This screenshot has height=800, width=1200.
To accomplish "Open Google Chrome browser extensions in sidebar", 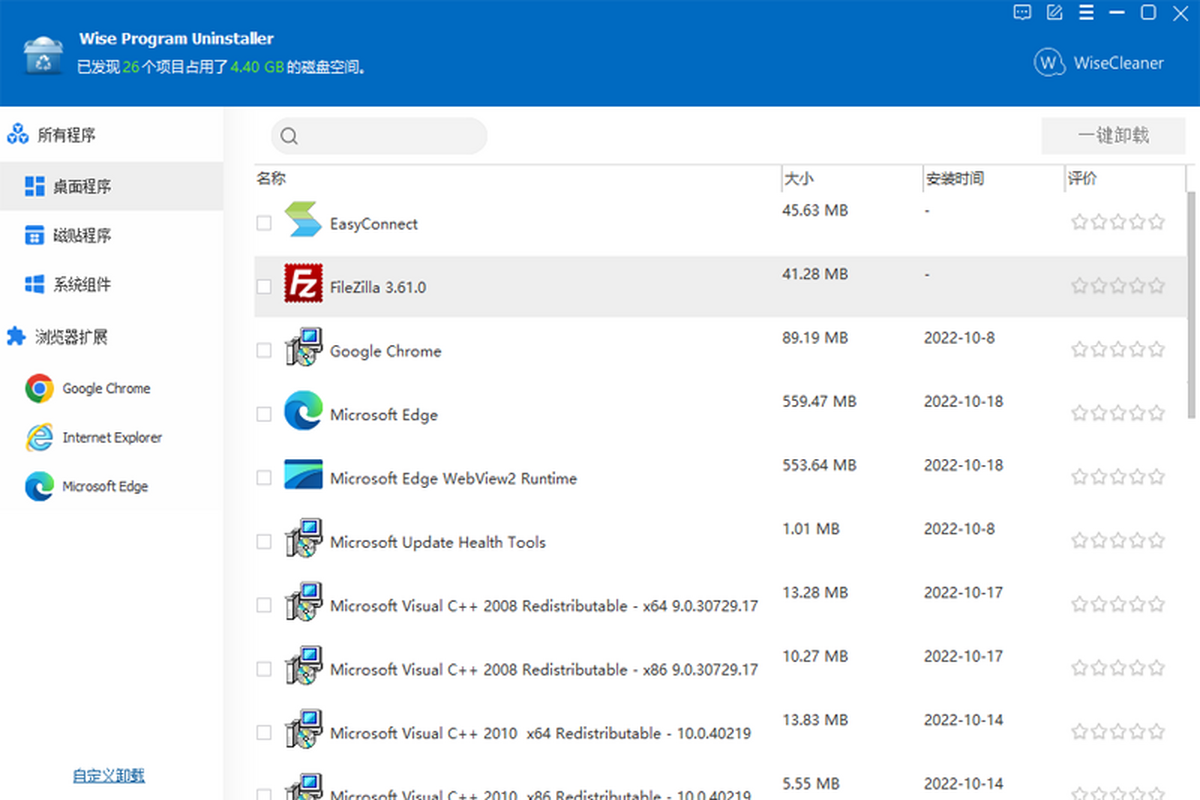I will pyautogui.click(x=88, y=388).
